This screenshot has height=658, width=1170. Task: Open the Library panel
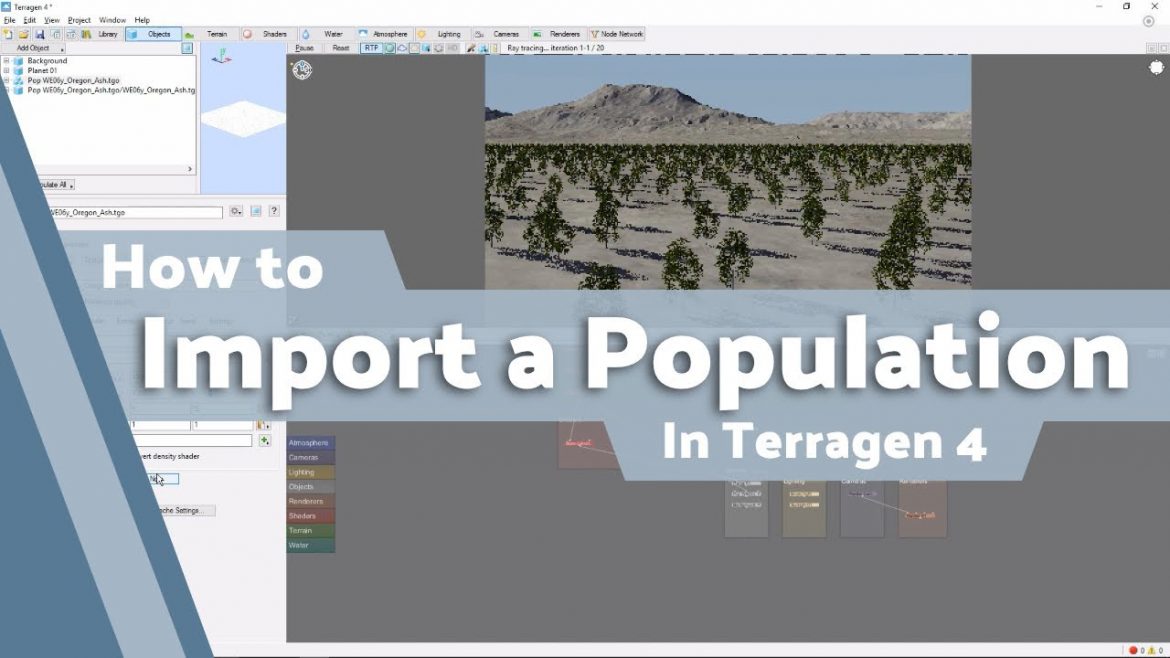pos(107,33)
